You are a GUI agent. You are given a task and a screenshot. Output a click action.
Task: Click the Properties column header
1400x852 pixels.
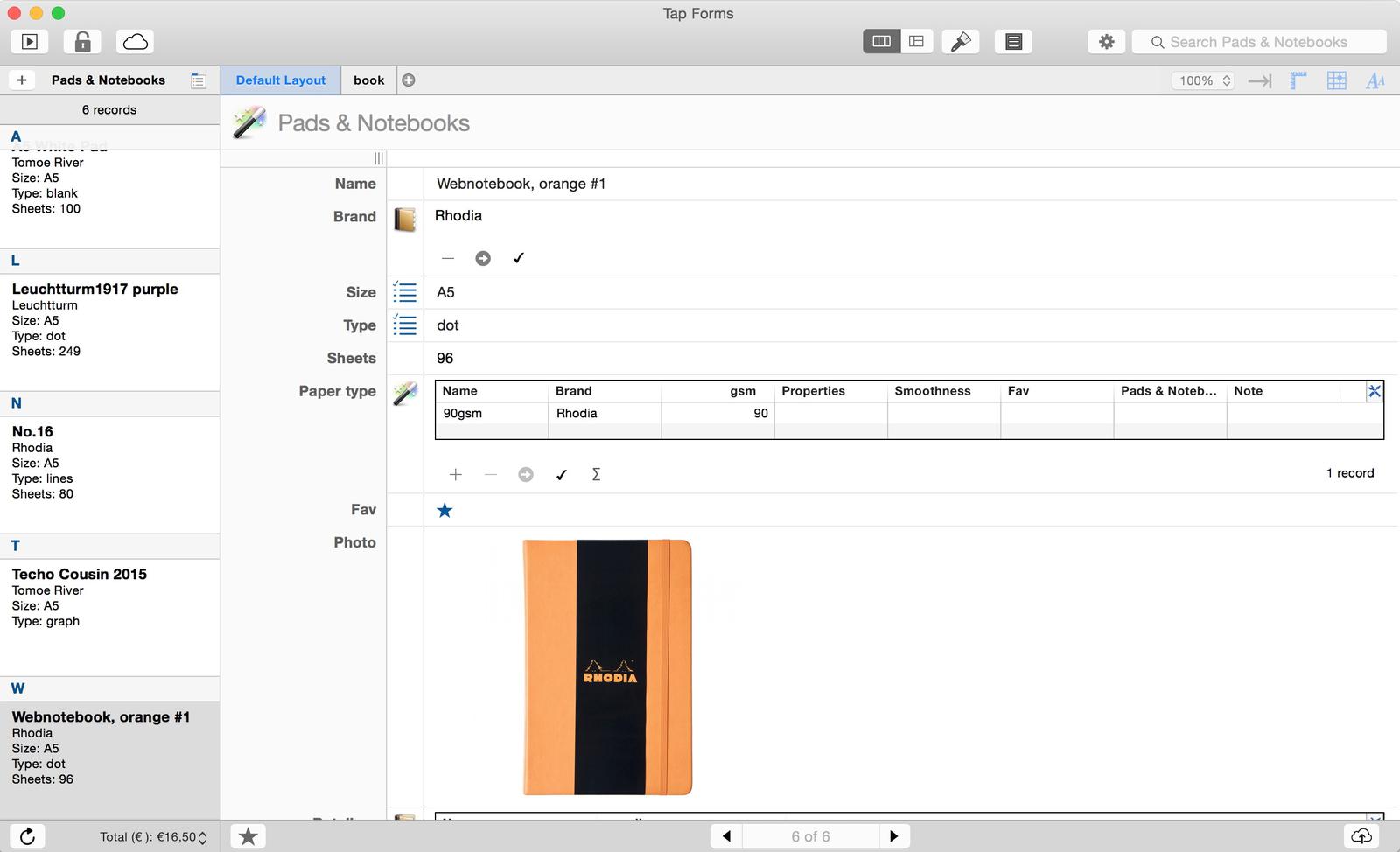830,391
